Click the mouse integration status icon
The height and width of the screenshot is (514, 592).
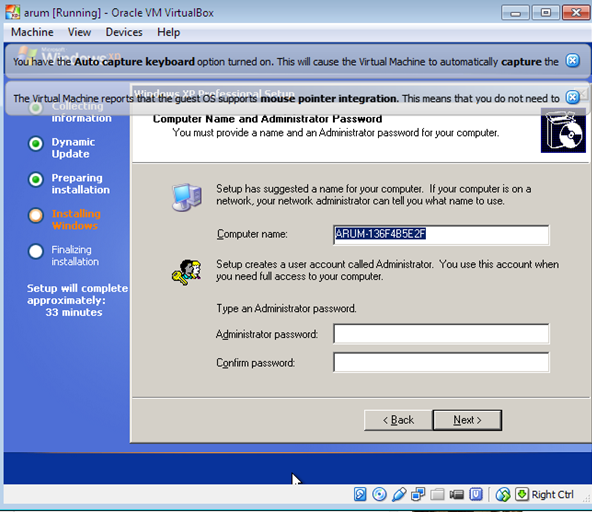point(503,494)
